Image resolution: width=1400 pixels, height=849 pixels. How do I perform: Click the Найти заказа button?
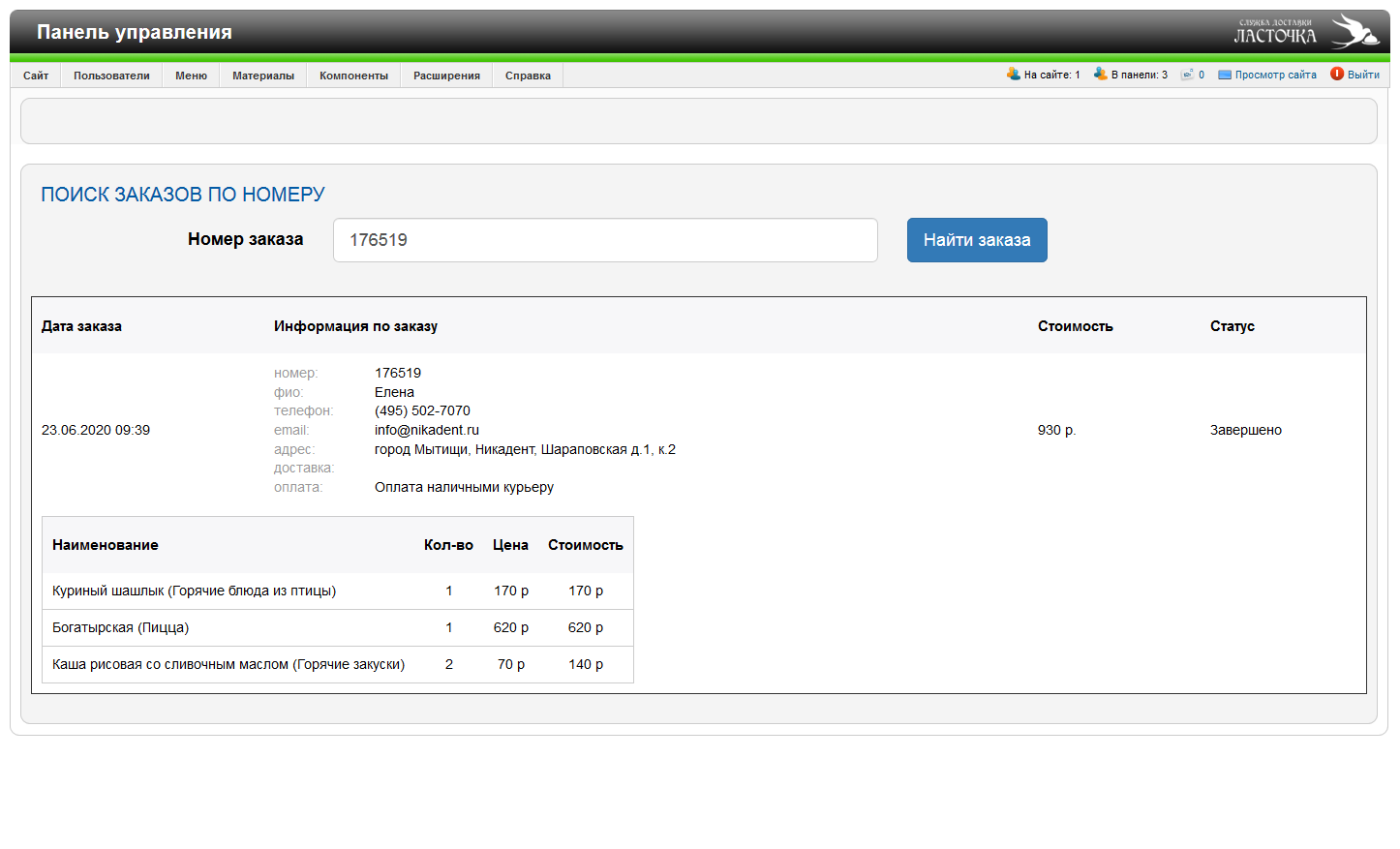(x=977, y=240)
